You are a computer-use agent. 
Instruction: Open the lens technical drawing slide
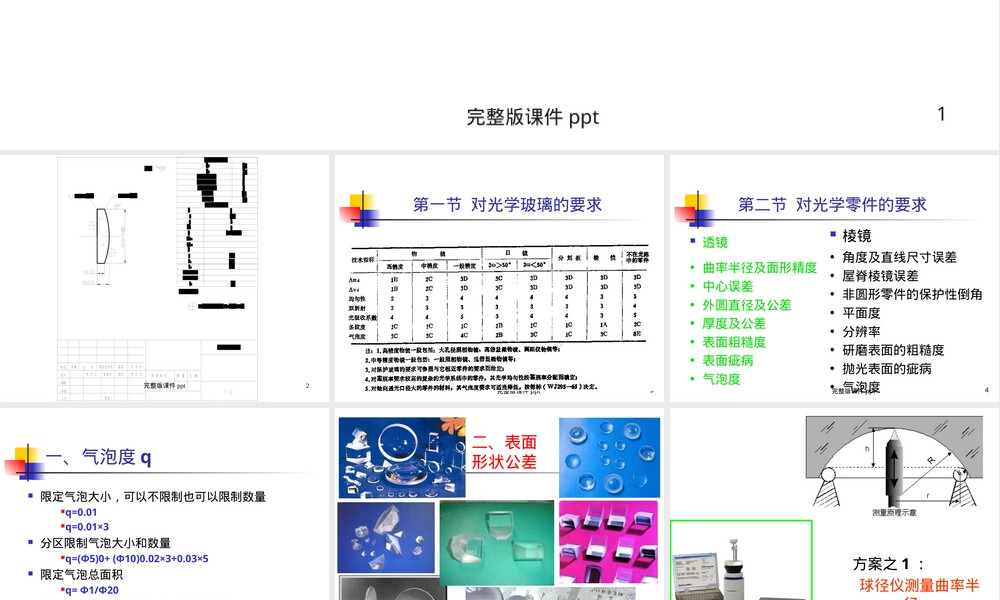165,279
